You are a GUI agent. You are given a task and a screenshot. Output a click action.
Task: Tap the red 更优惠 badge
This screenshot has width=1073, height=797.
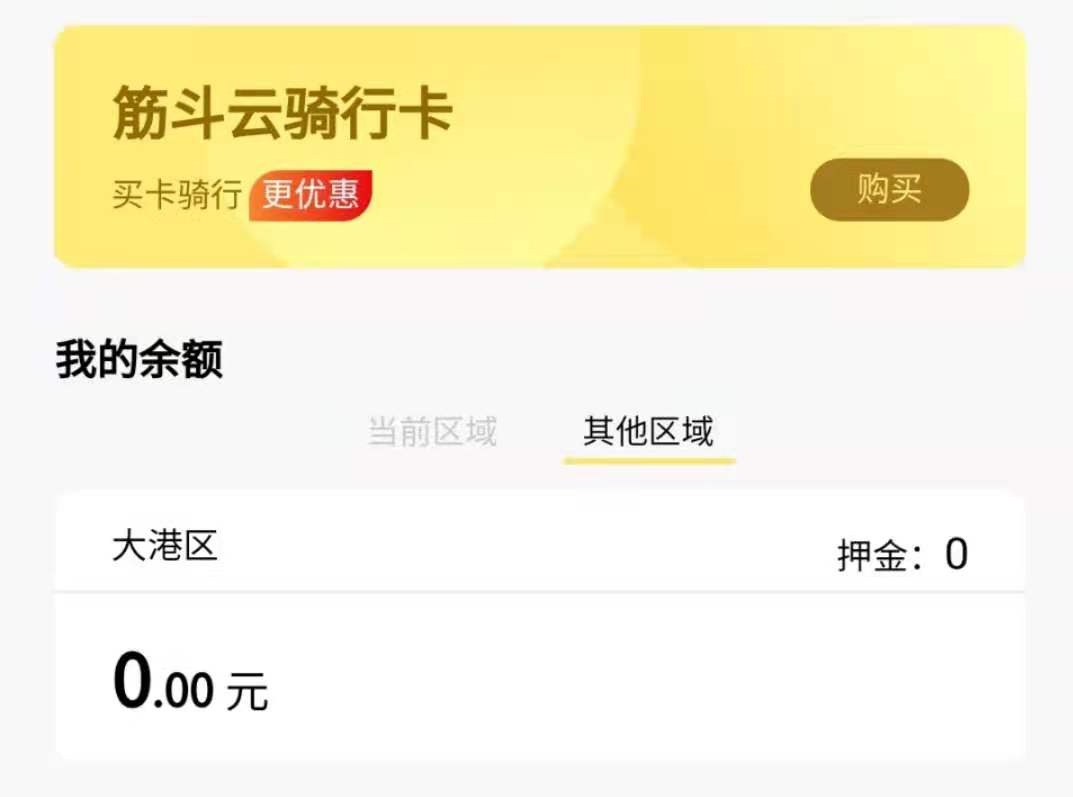coord(310,194)
